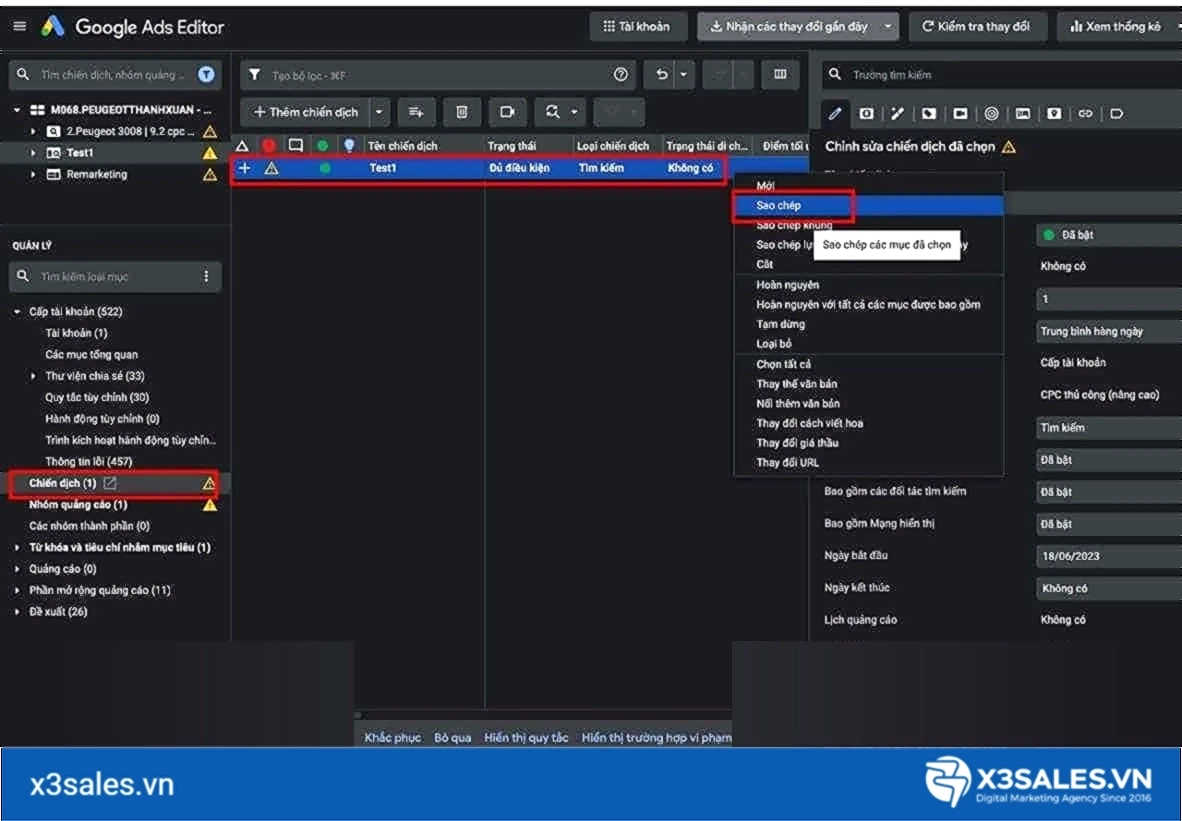The width and height of the screenshot is (1182, 821).
Task: Open the hamburger main menu
Action: 20,26
